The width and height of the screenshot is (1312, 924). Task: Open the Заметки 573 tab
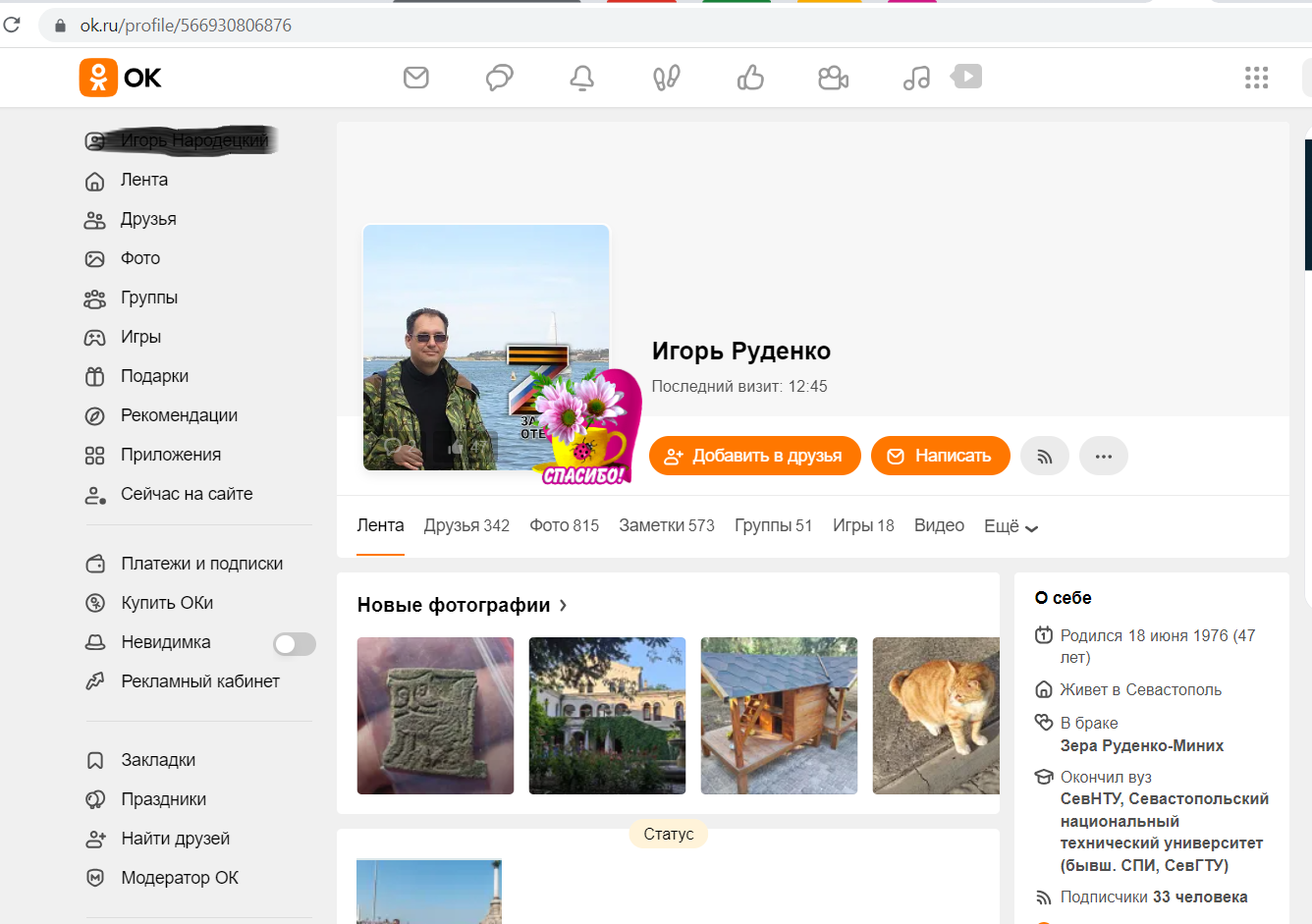pos(666,525)
